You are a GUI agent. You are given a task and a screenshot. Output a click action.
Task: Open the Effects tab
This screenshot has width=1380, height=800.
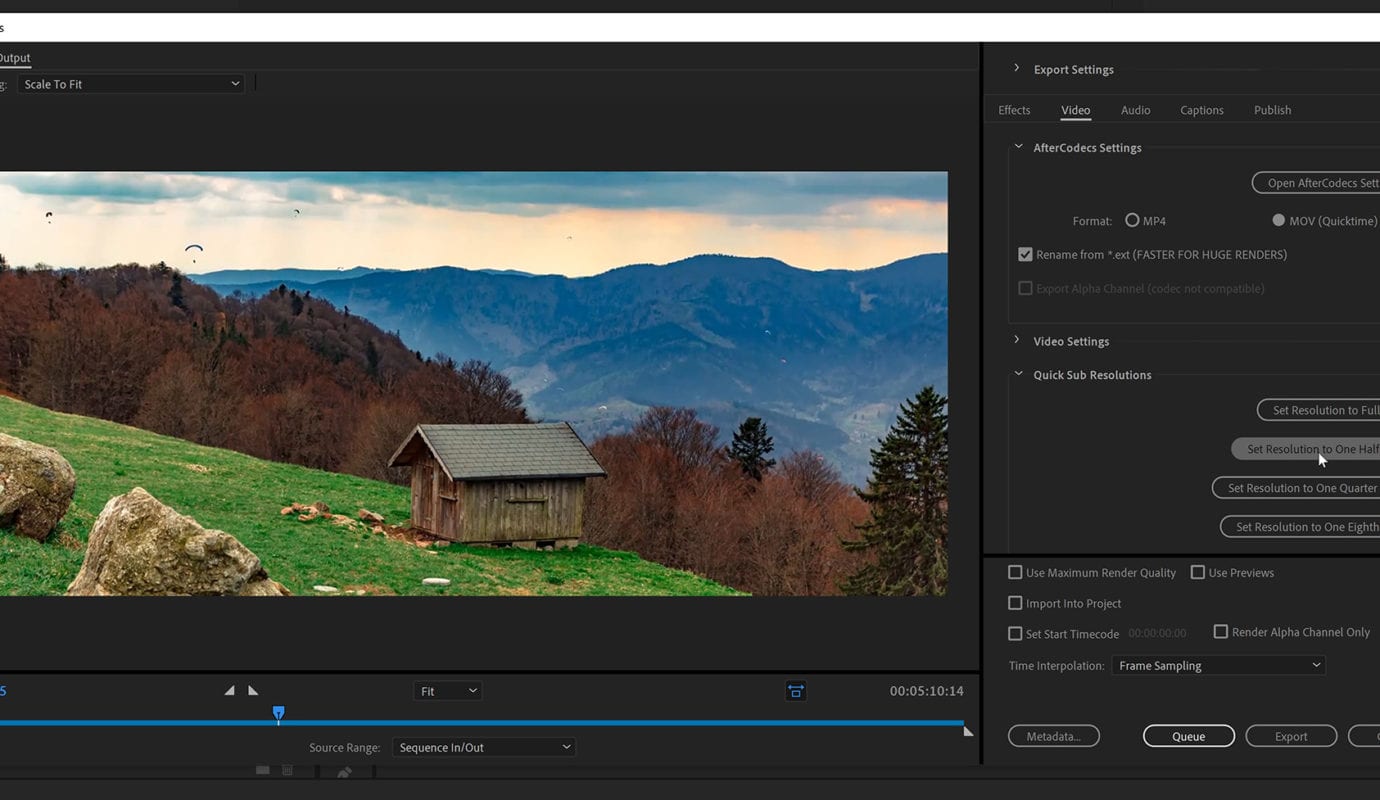click(x=1014, y=111)
